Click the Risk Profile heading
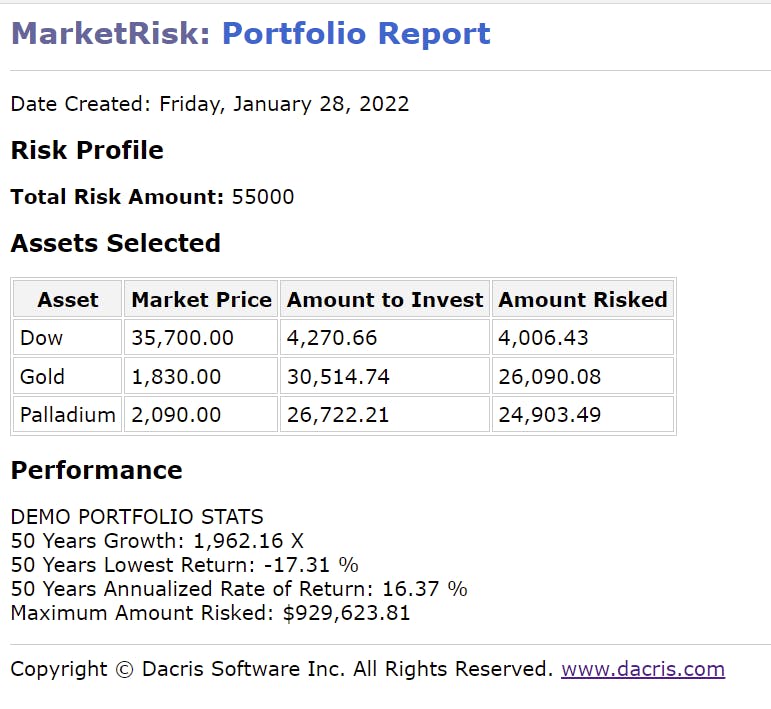The image size is (771, 709). [x=87, y=150]
